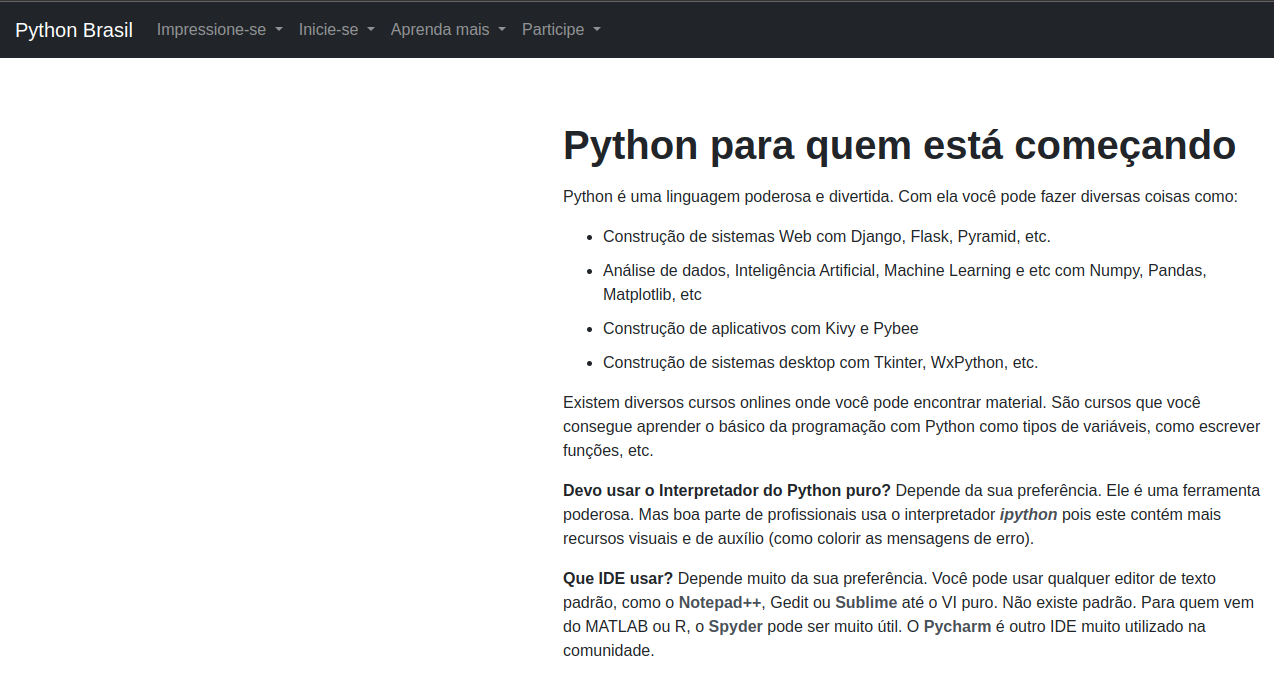Viewport: 1274px width, 675px height.
Task: Open the Impressione-se dropdown caret icon
Action: coord(280,30)
